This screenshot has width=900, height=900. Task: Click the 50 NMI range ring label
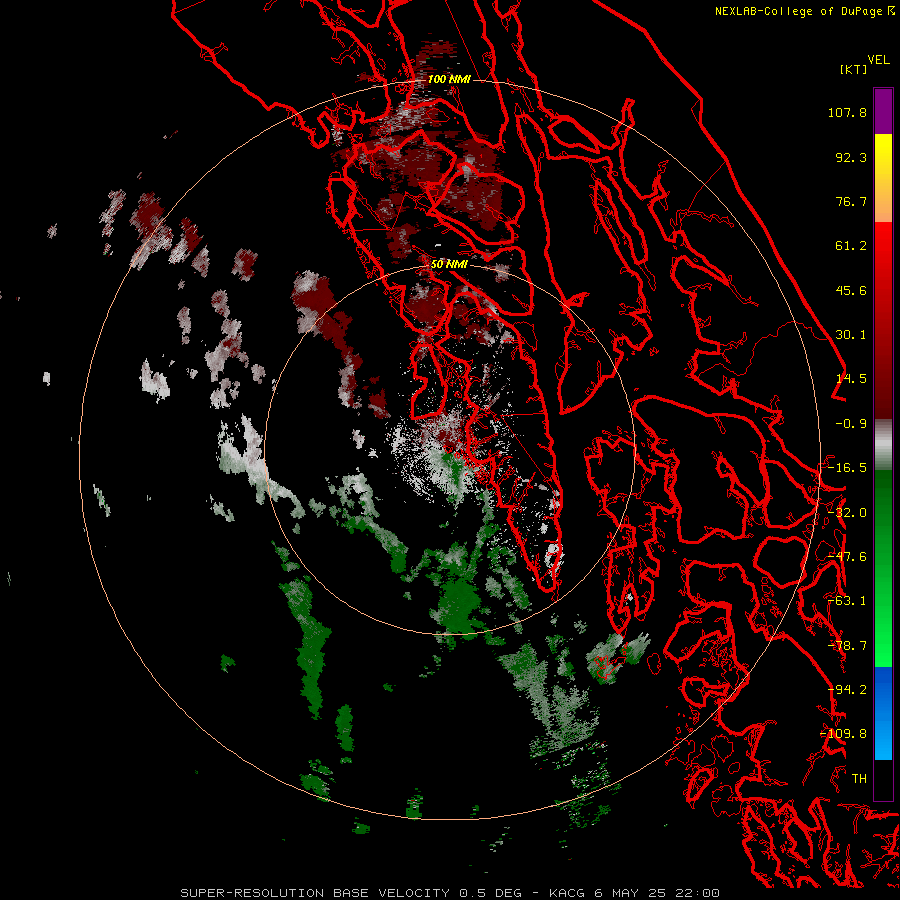[449, 264]
